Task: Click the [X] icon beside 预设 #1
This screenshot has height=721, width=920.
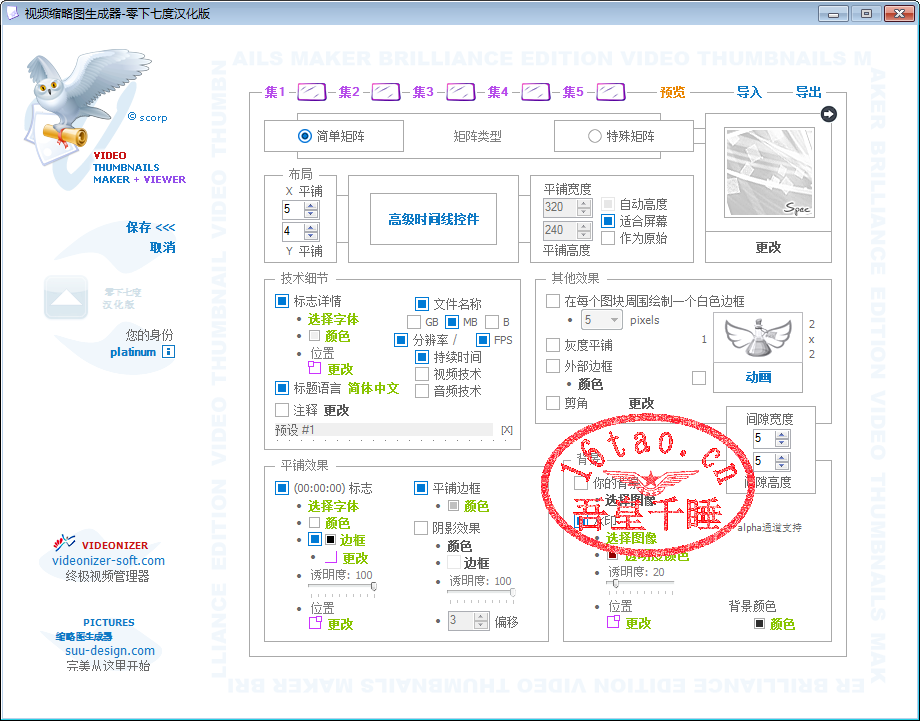Action: (507, 430)
